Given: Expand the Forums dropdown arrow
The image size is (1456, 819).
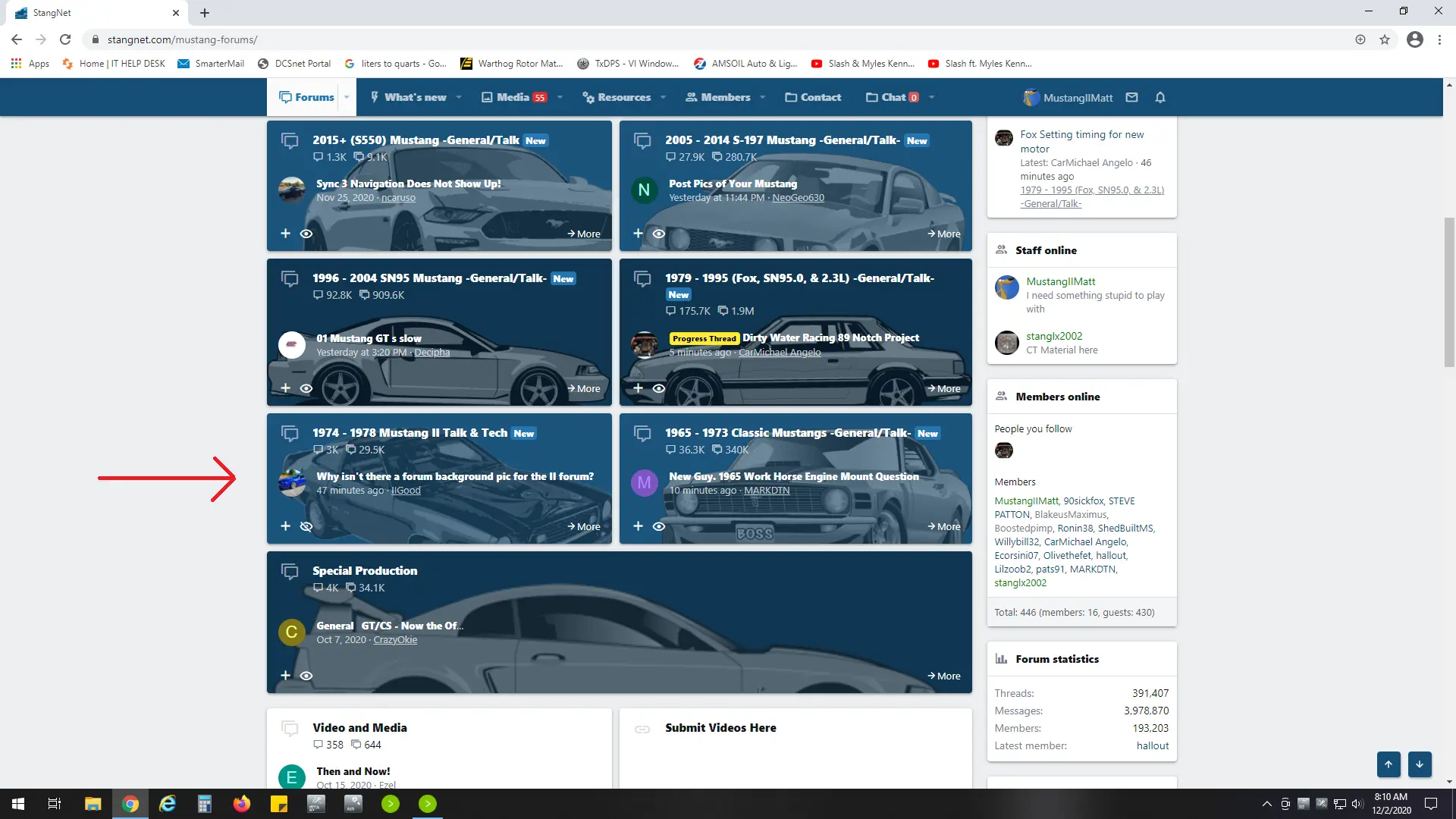Looking at the screenshot, I should point(347,97).
